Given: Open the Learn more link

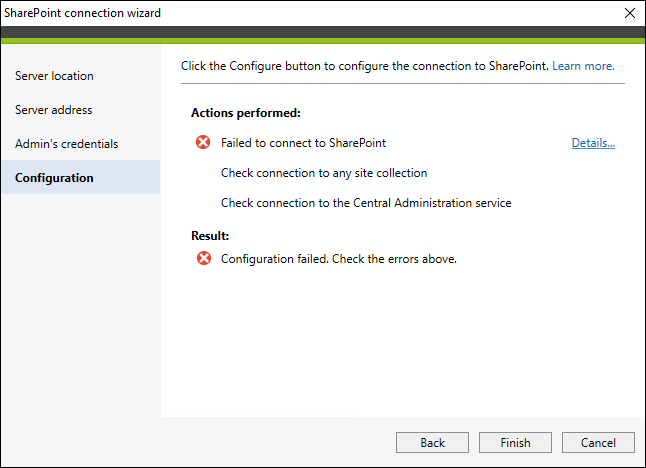Looking at the screenshot, I should [x=583, y=66].
